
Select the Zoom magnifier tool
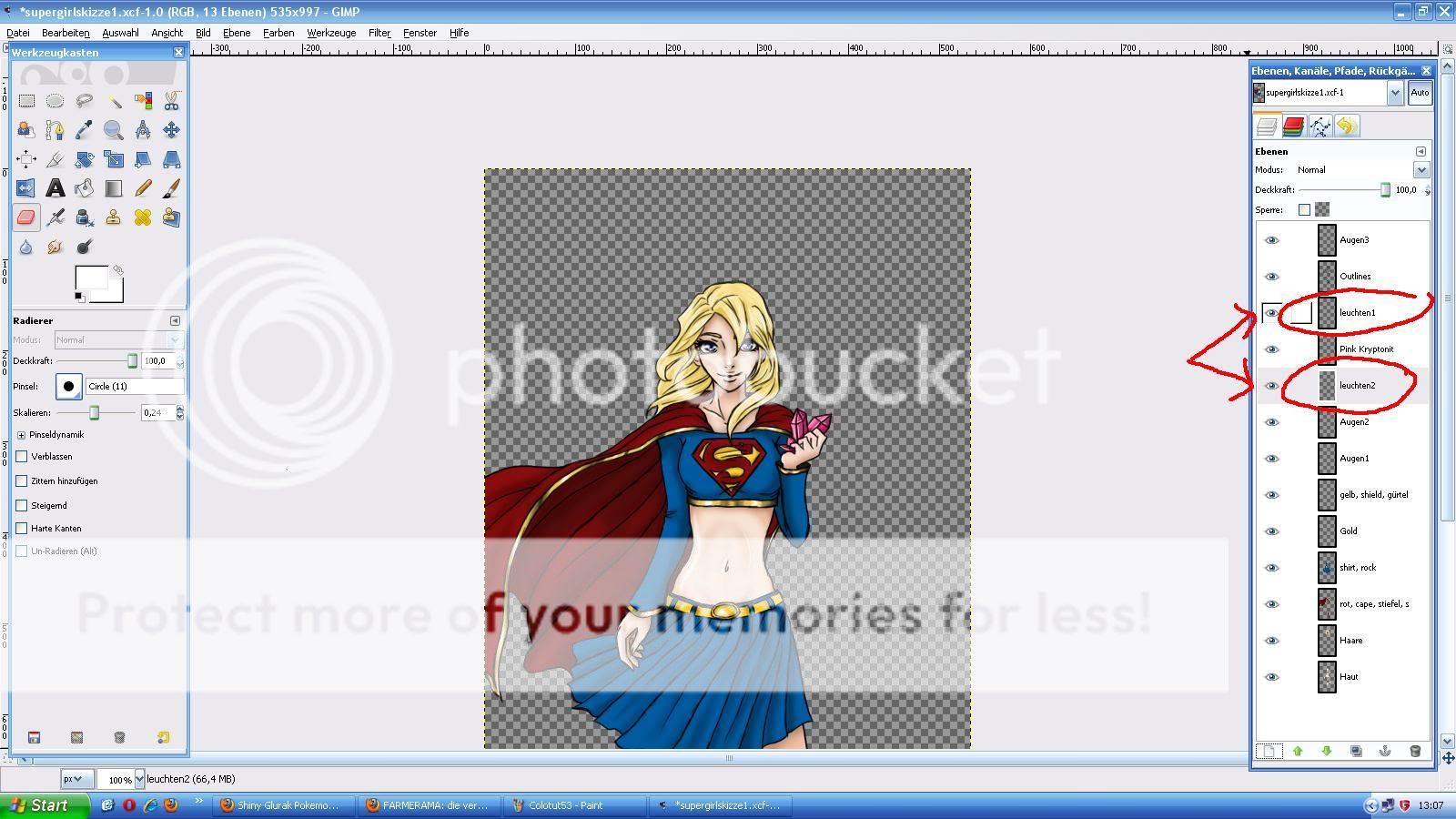click(x=114, y=130)
